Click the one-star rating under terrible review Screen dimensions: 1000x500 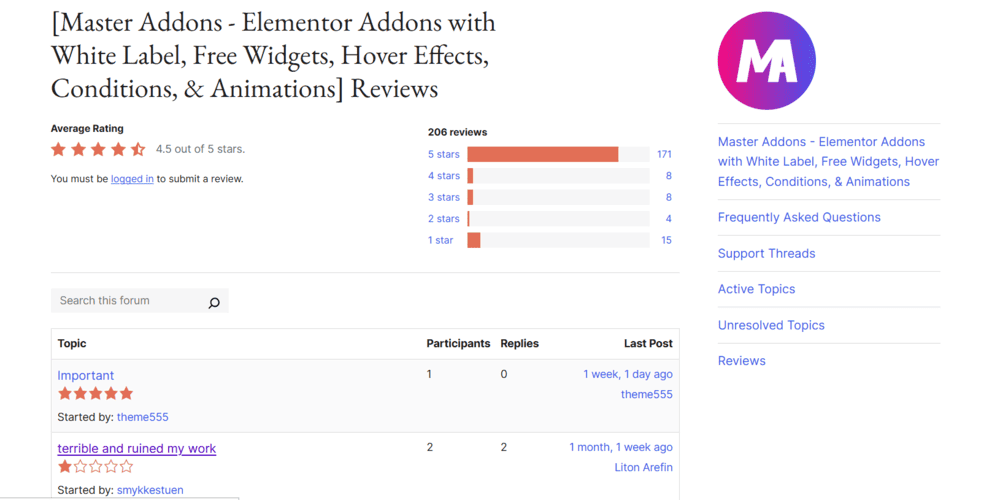[95, 466]
